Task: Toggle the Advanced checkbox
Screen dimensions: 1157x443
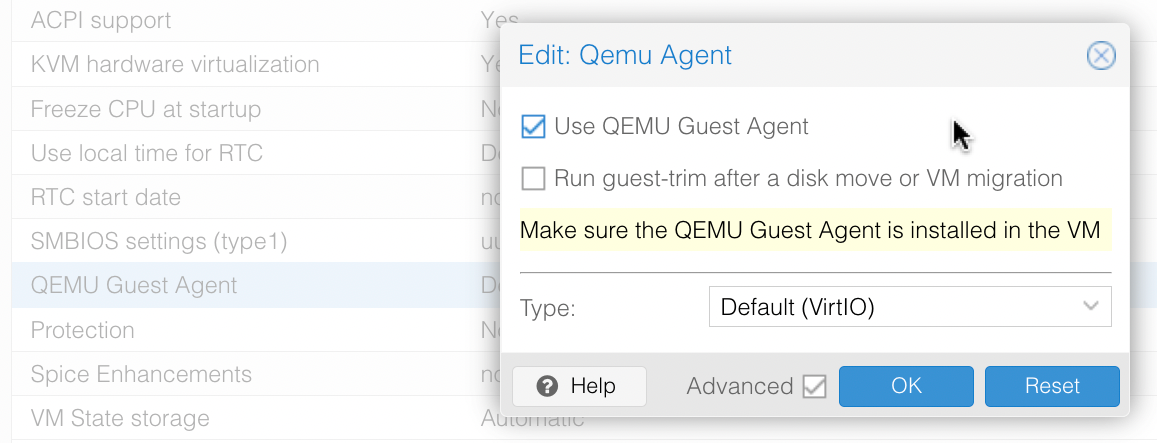Action: coord(815,387)
